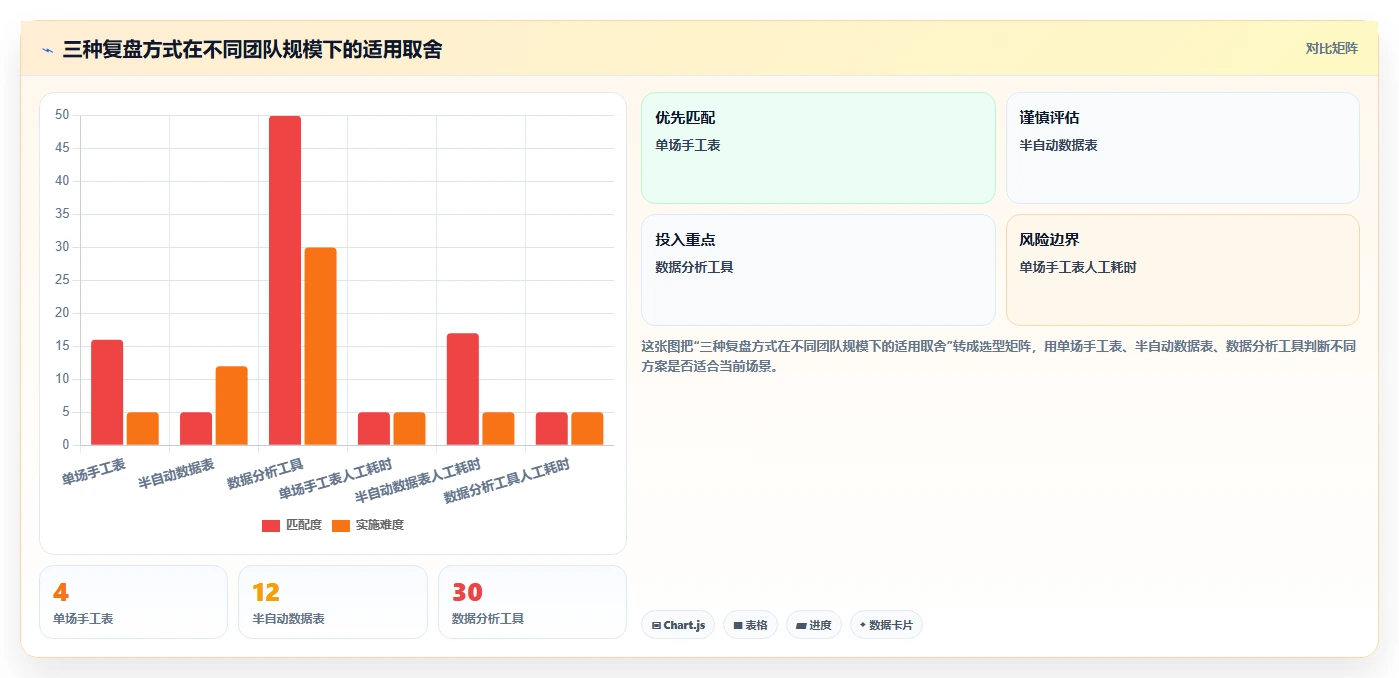Click the icon in the 表格 chip
The height and width of the screenshot is (678, 1399).
[738, 625]
